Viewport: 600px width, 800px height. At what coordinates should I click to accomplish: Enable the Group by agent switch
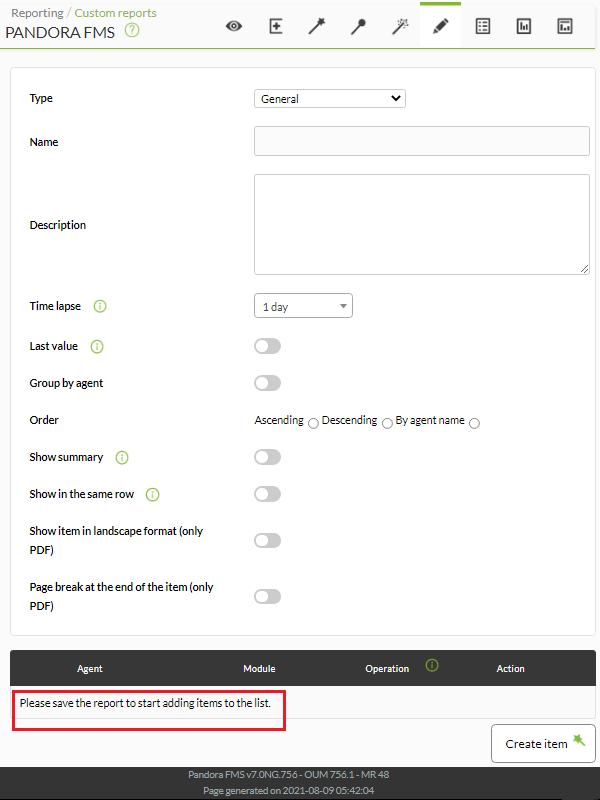267,383
